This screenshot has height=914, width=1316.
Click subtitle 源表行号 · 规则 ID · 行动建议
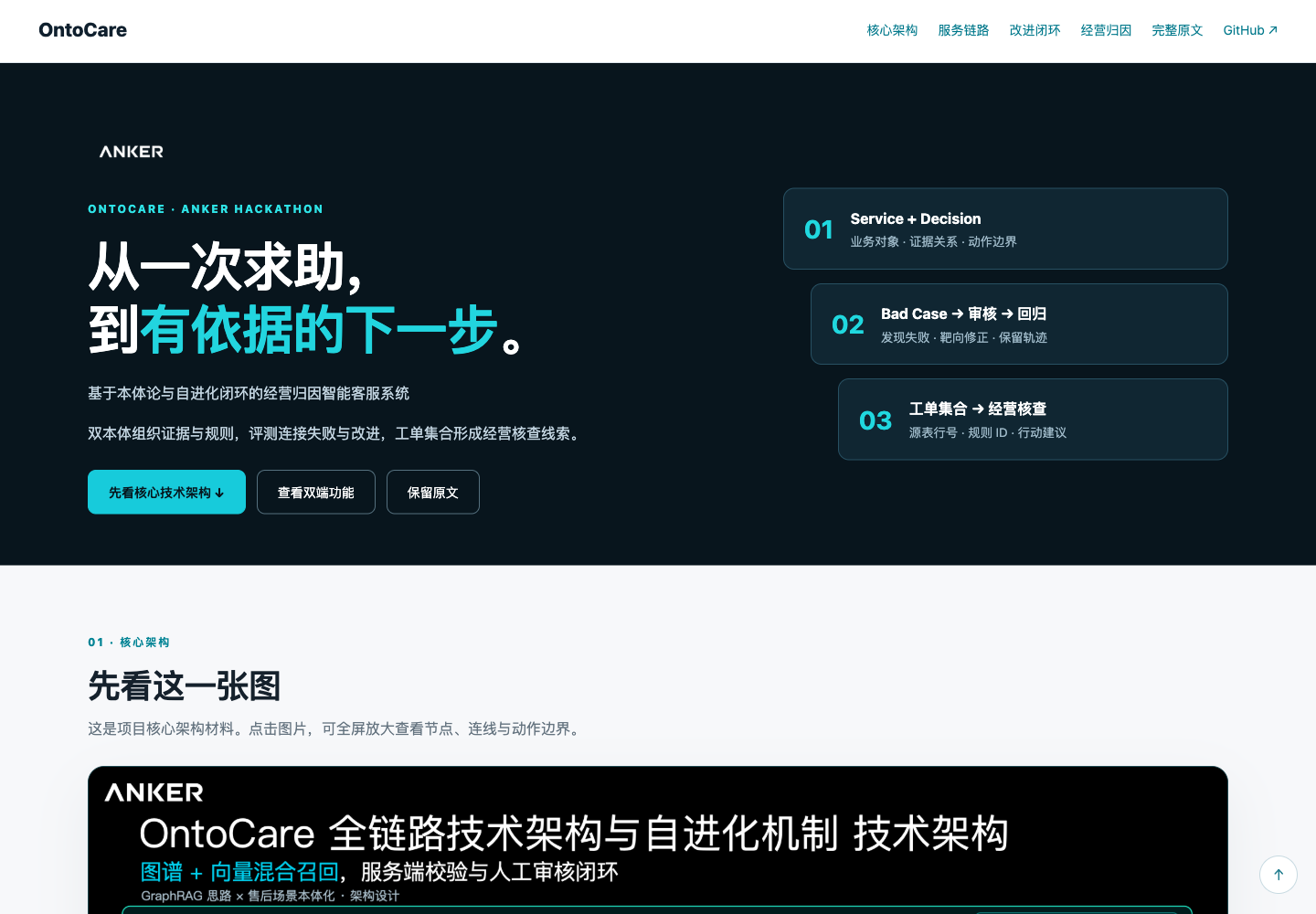(988, 432)
